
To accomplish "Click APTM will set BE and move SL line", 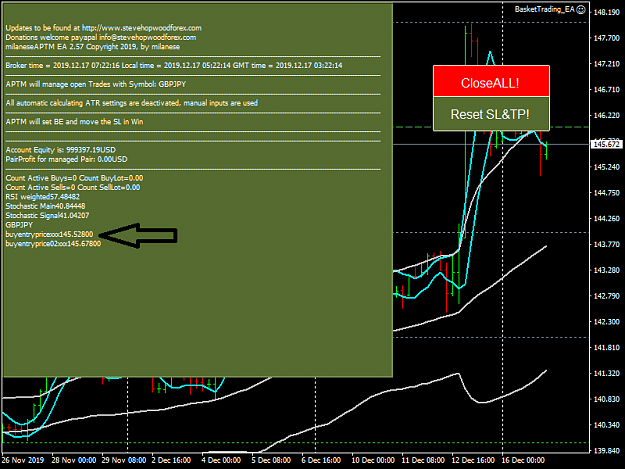I will coord(74,122).
